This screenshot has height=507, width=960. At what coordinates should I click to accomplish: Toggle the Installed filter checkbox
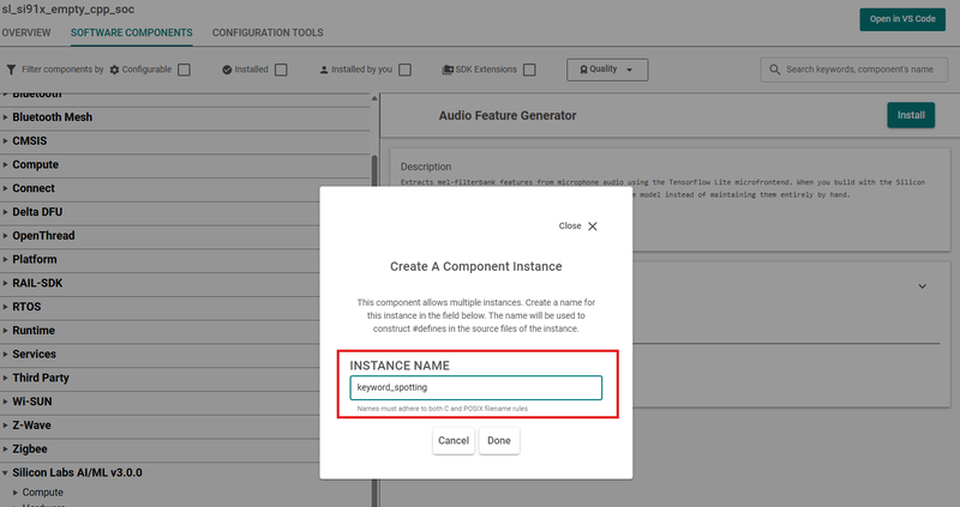pyautogui.click(x=281, y=70)
